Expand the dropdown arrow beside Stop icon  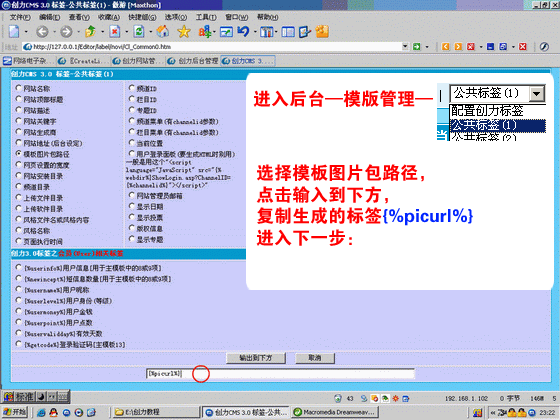tap(126, 32)
